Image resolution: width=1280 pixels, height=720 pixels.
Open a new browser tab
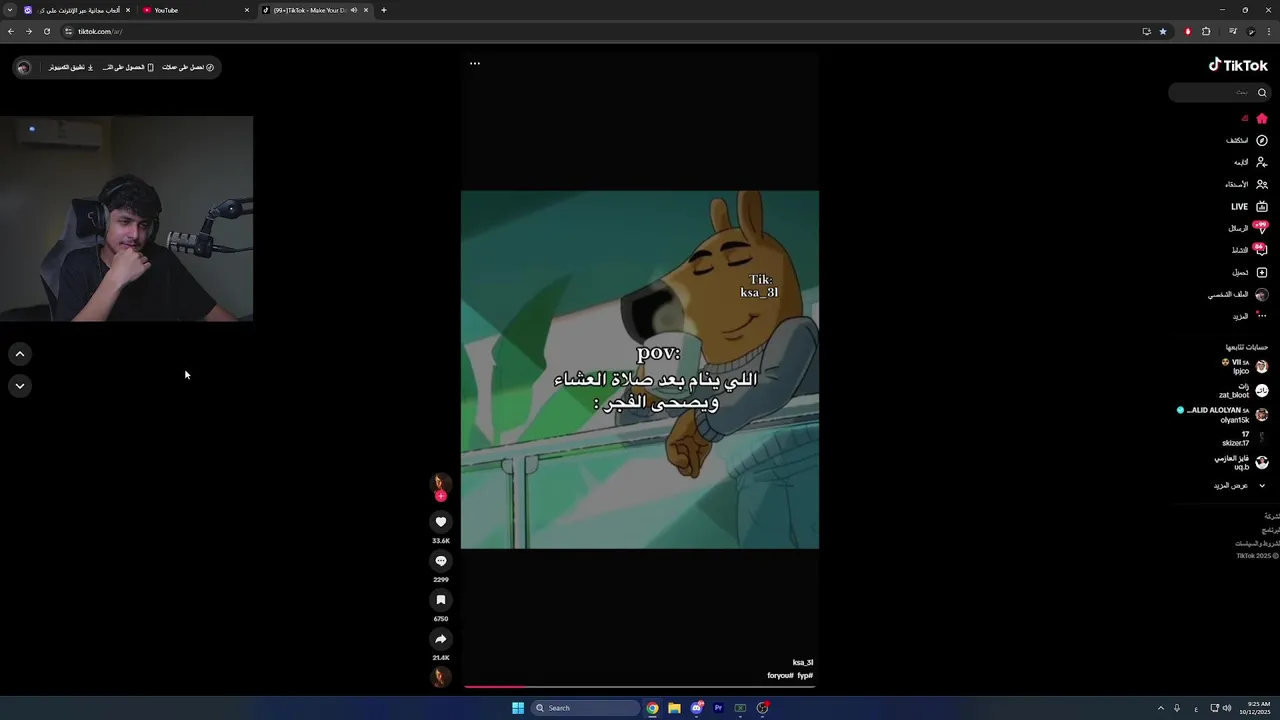384,10
